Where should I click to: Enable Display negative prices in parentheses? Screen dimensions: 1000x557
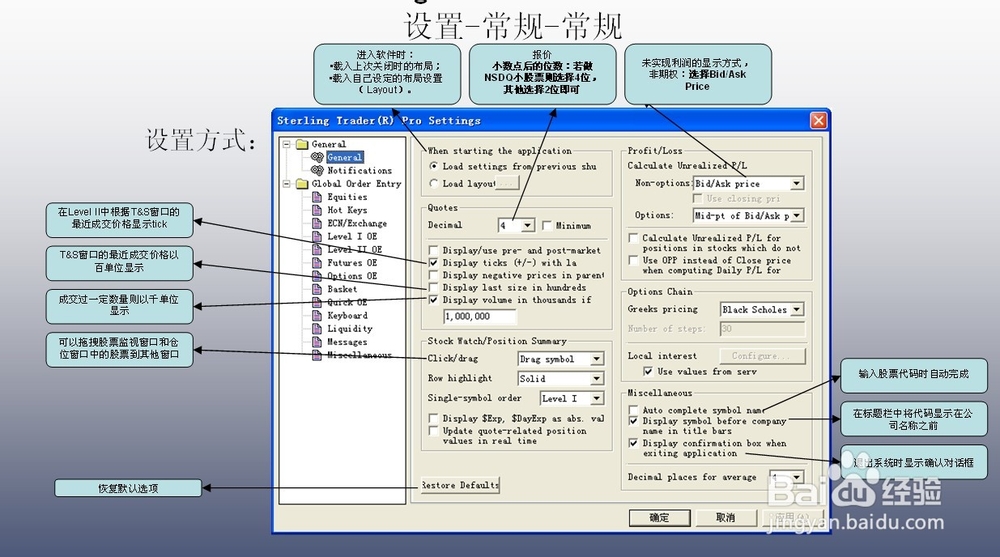434,275
